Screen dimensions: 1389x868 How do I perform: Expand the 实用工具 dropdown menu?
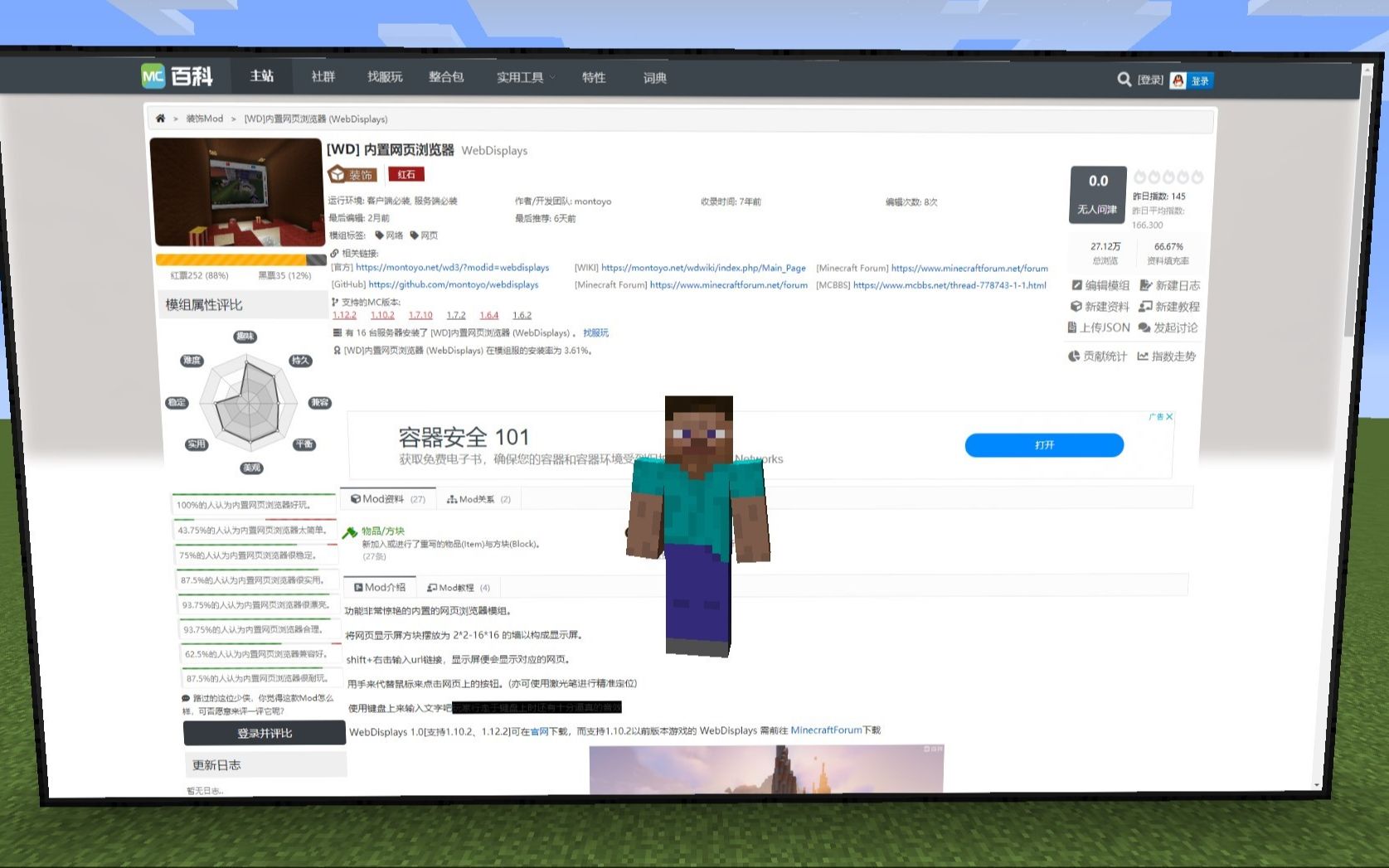click(x=522, y=77)
